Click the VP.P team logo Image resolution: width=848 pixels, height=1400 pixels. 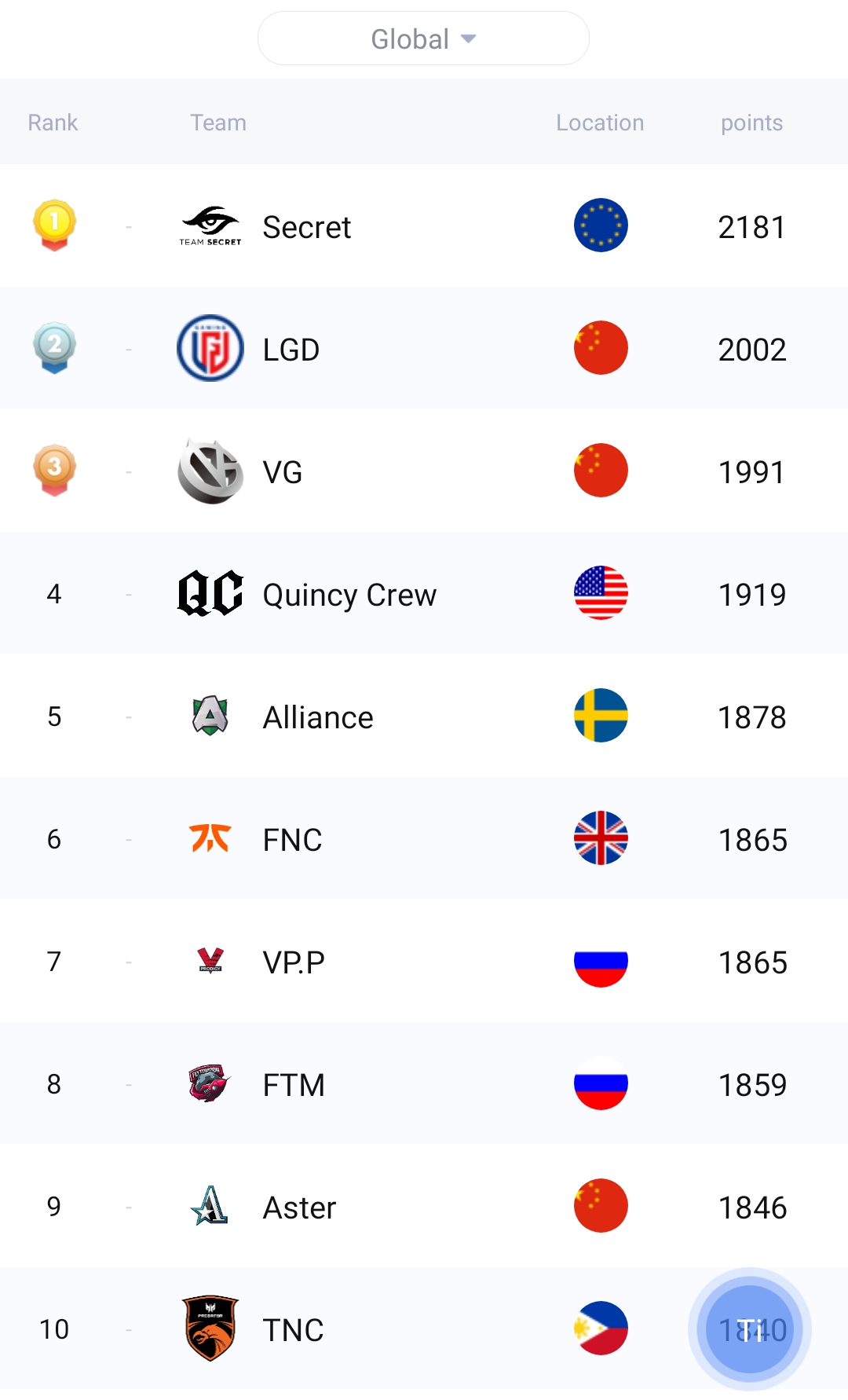[x=210, y=960]
